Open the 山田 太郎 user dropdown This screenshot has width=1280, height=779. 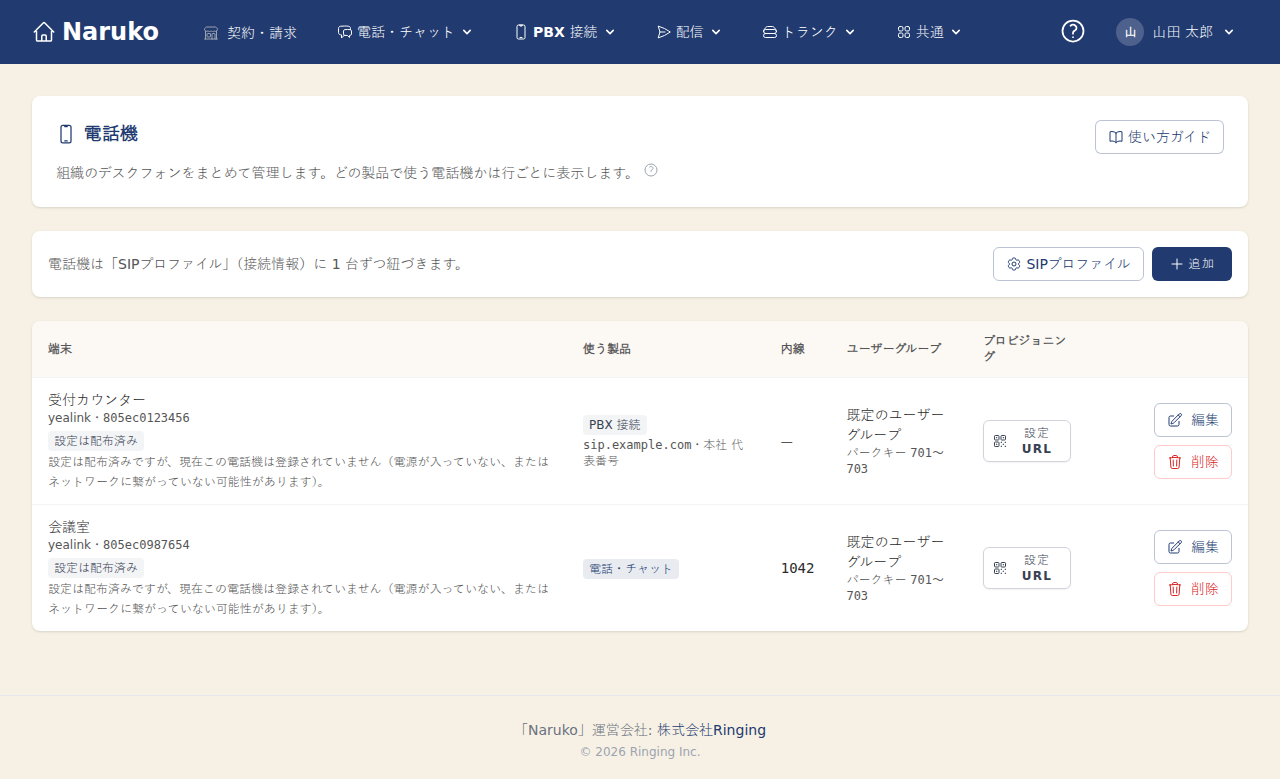tap(1176, 32)
